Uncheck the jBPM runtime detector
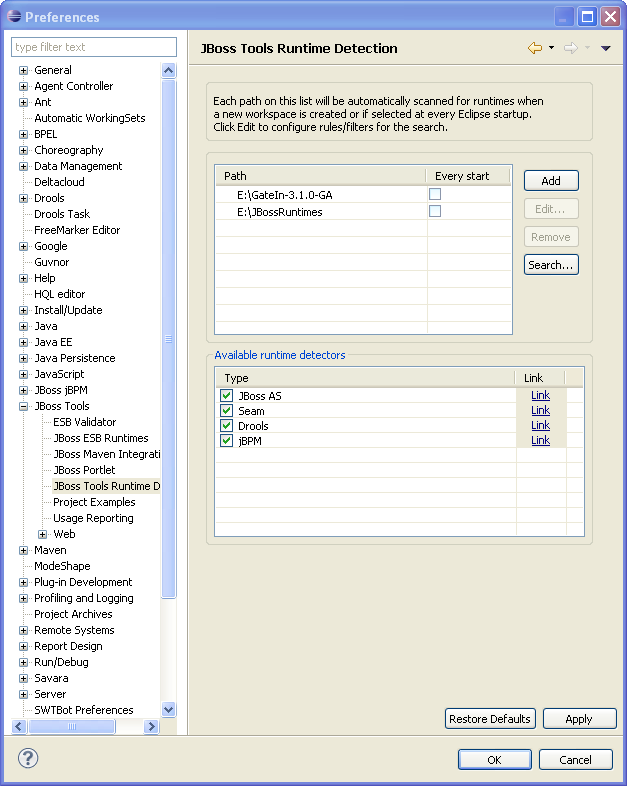Screen dimensions: 627x786 (x=227, y=441)
